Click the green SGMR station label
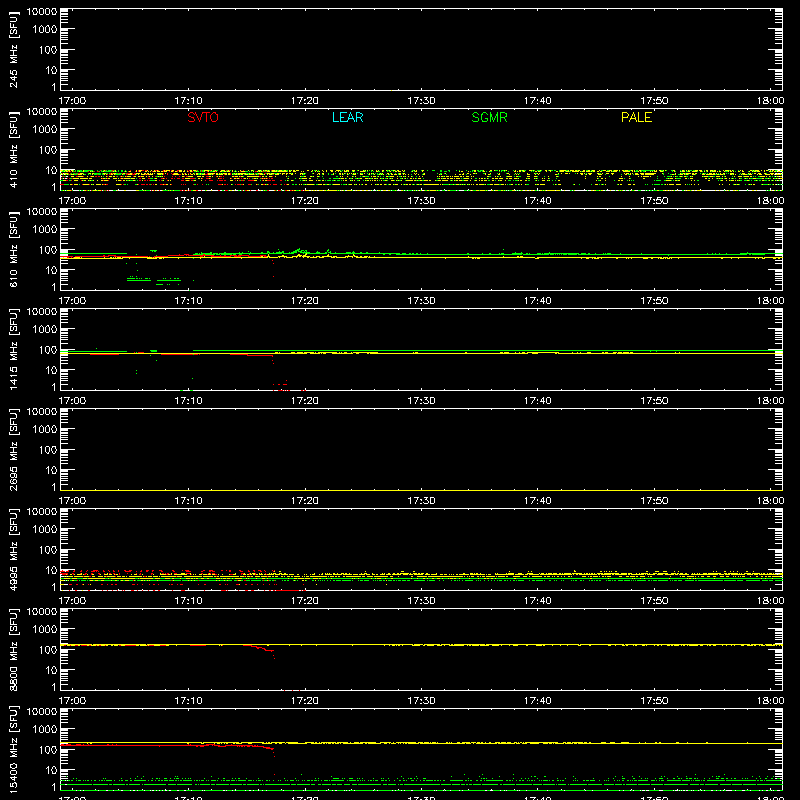 point(489,117)
